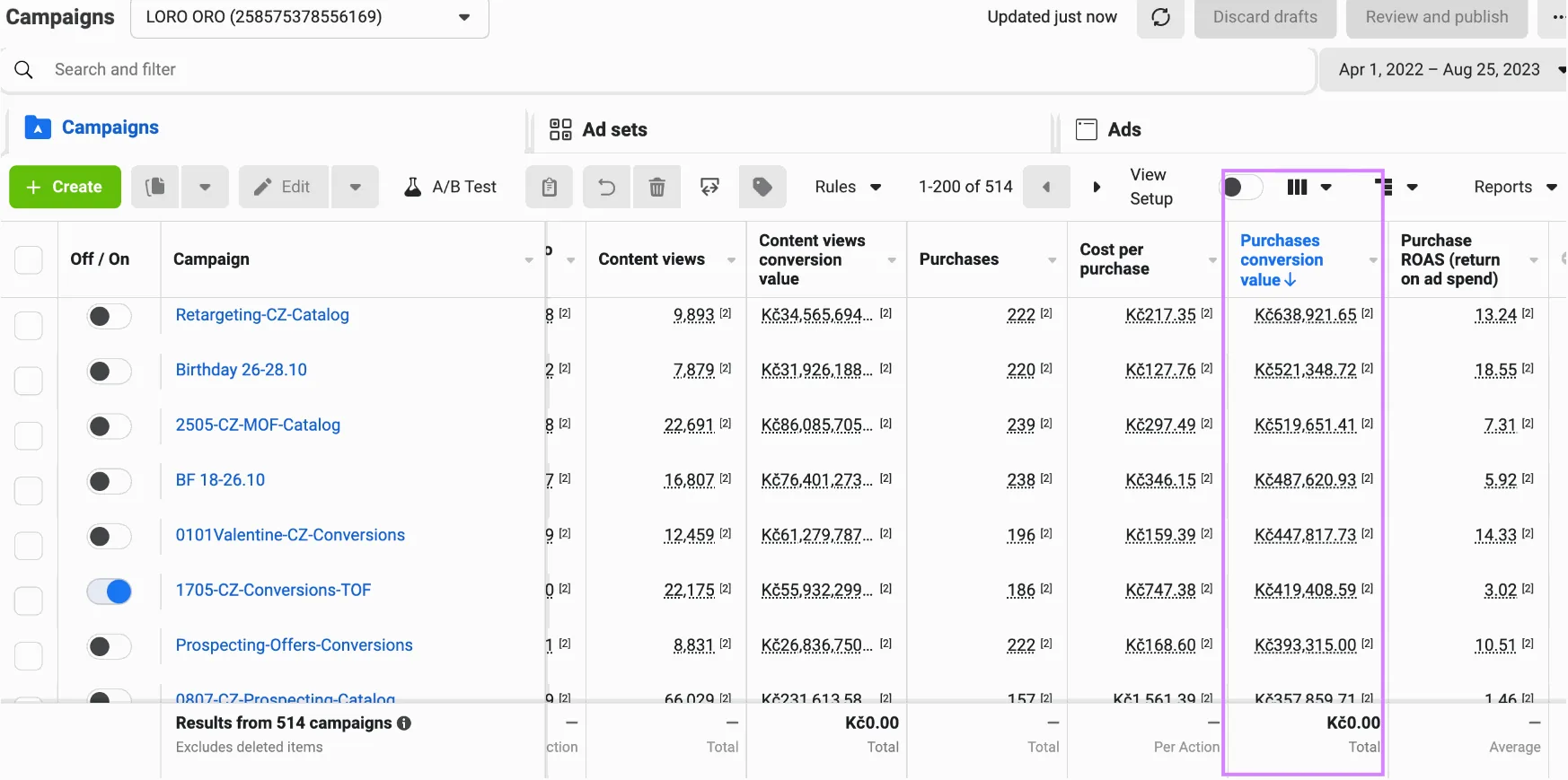Click the trash delete icon

[657, 187]
